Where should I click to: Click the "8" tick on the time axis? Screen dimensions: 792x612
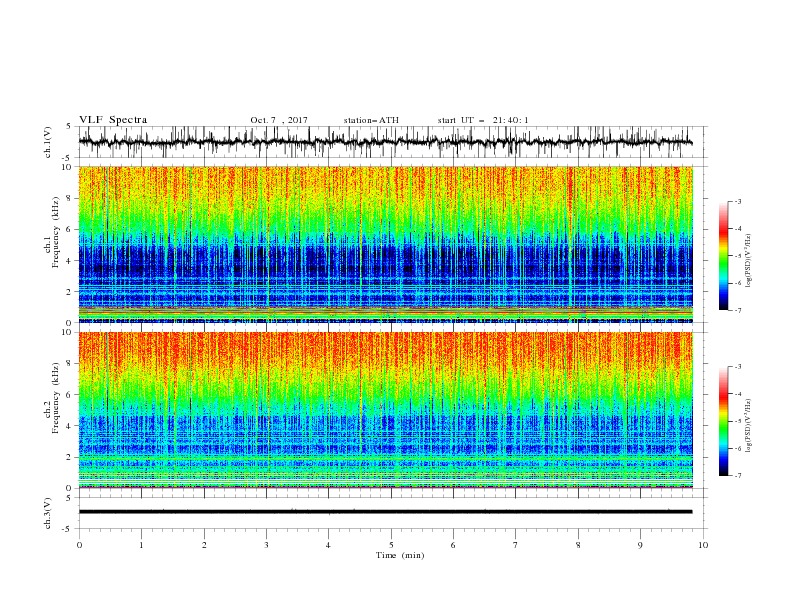[x=578, y=545]
